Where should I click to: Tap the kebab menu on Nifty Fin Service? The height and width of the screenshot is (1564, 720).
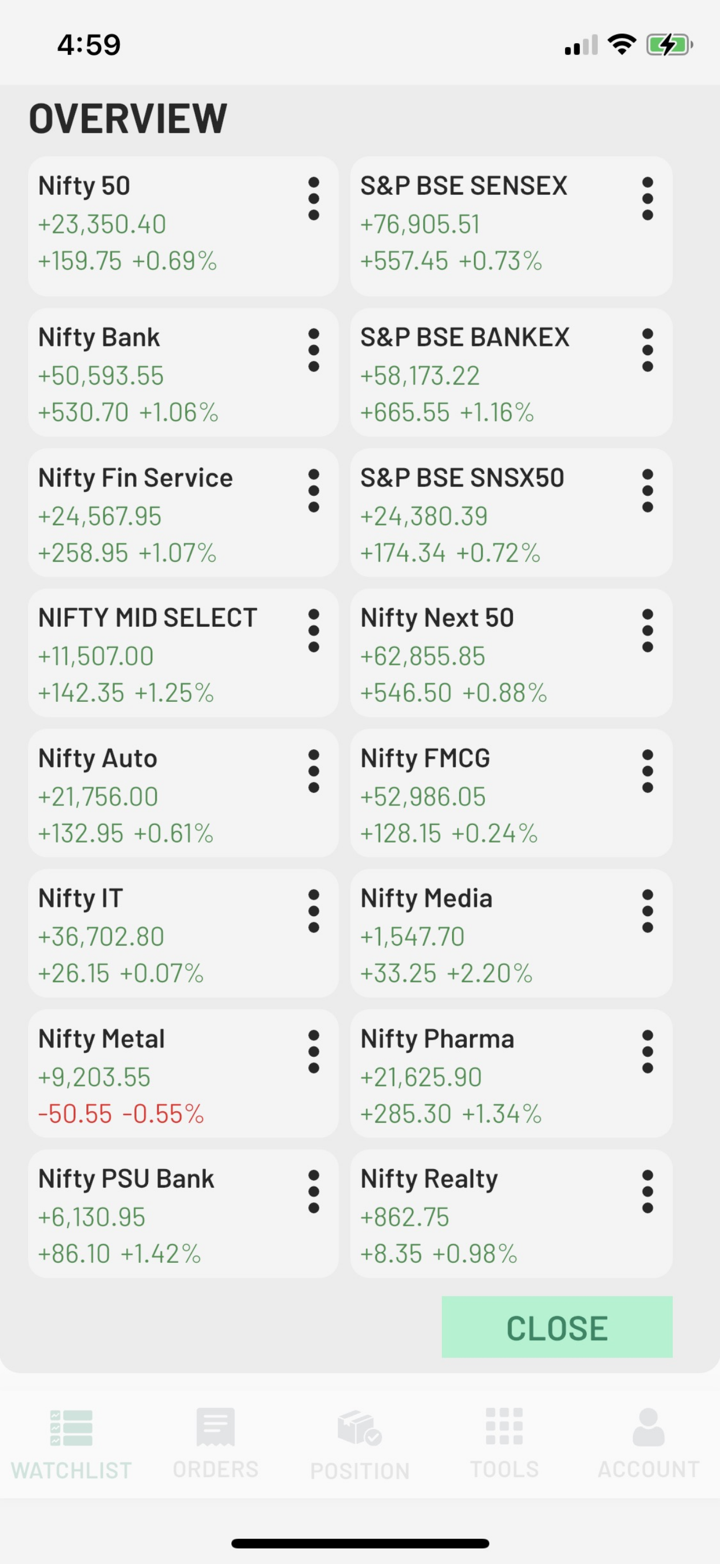coord(313,491)
